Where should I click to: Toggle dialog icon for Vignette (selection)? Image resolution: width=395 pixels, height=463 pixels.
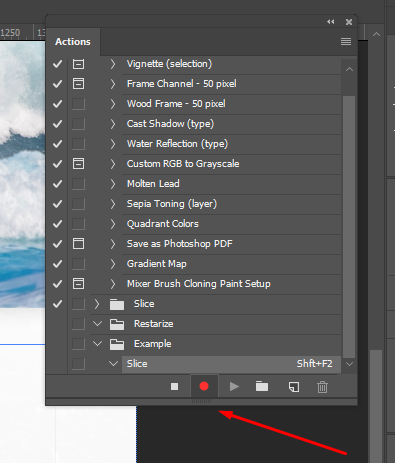[x=78, y=64]
